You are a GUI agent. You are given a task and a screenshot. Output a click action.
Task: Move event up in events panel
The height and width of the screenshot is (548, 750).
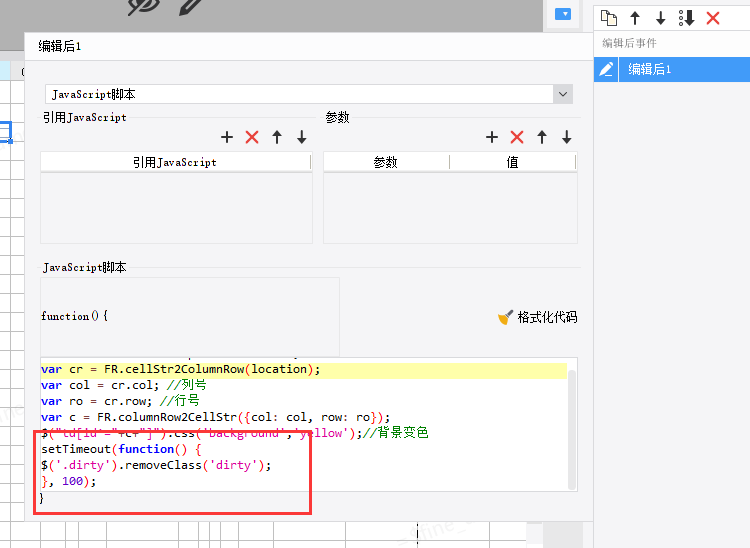pyautogui.click(x=635, y=18)
